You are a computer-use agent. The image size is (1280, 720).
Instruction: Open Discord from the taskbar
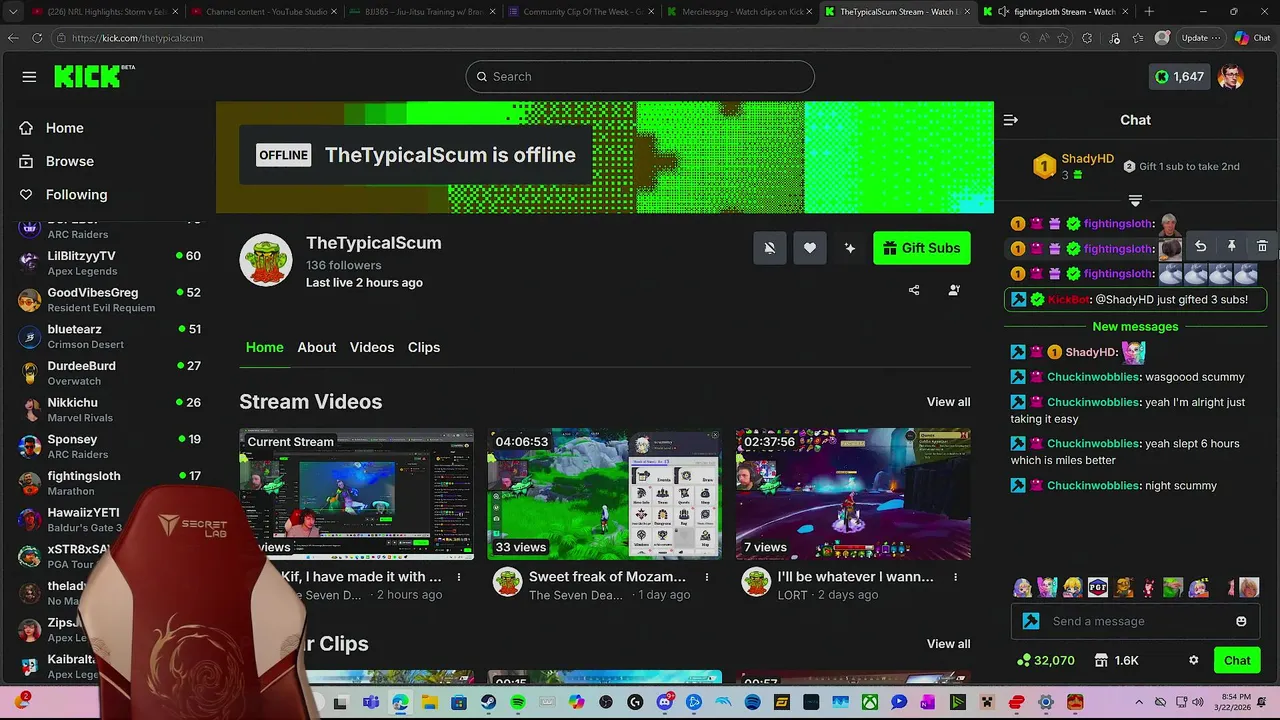[x=664, y=703]
